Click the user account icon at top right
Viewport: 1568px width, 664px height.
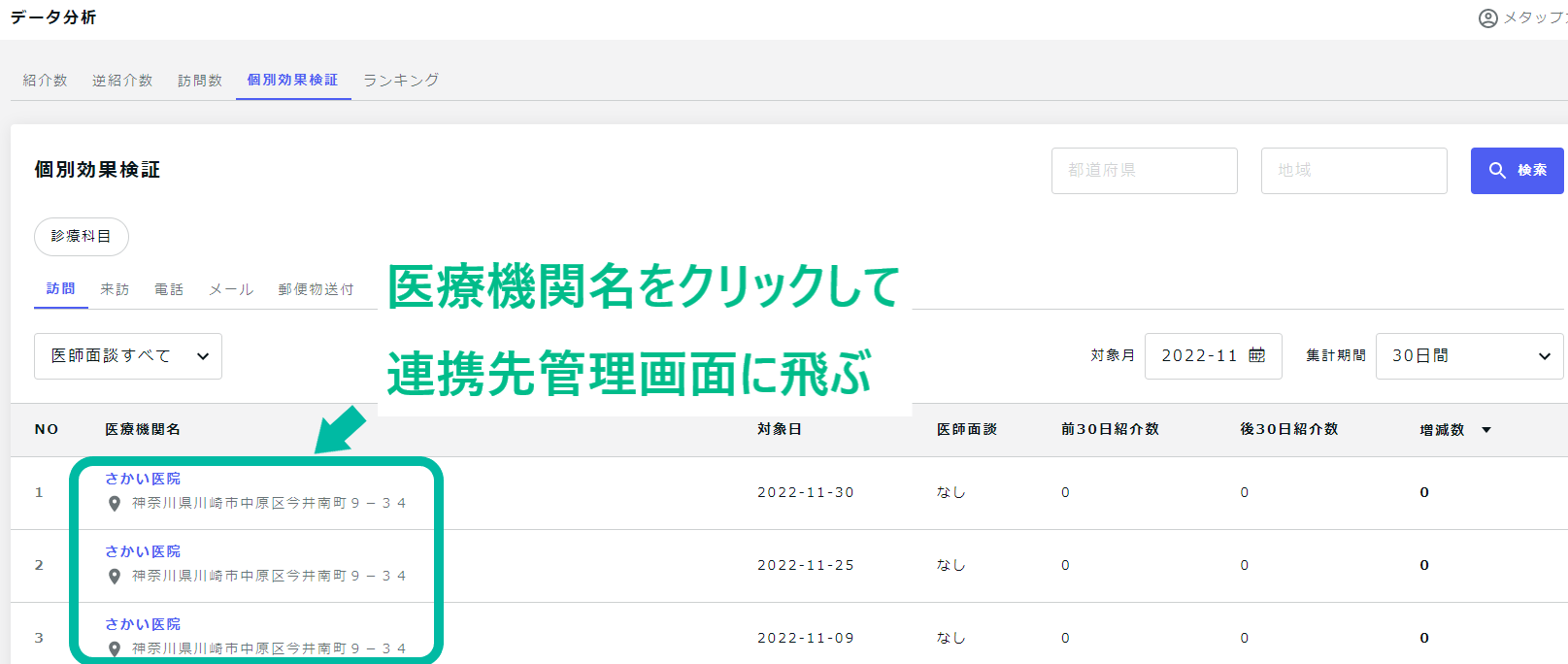1487,18
